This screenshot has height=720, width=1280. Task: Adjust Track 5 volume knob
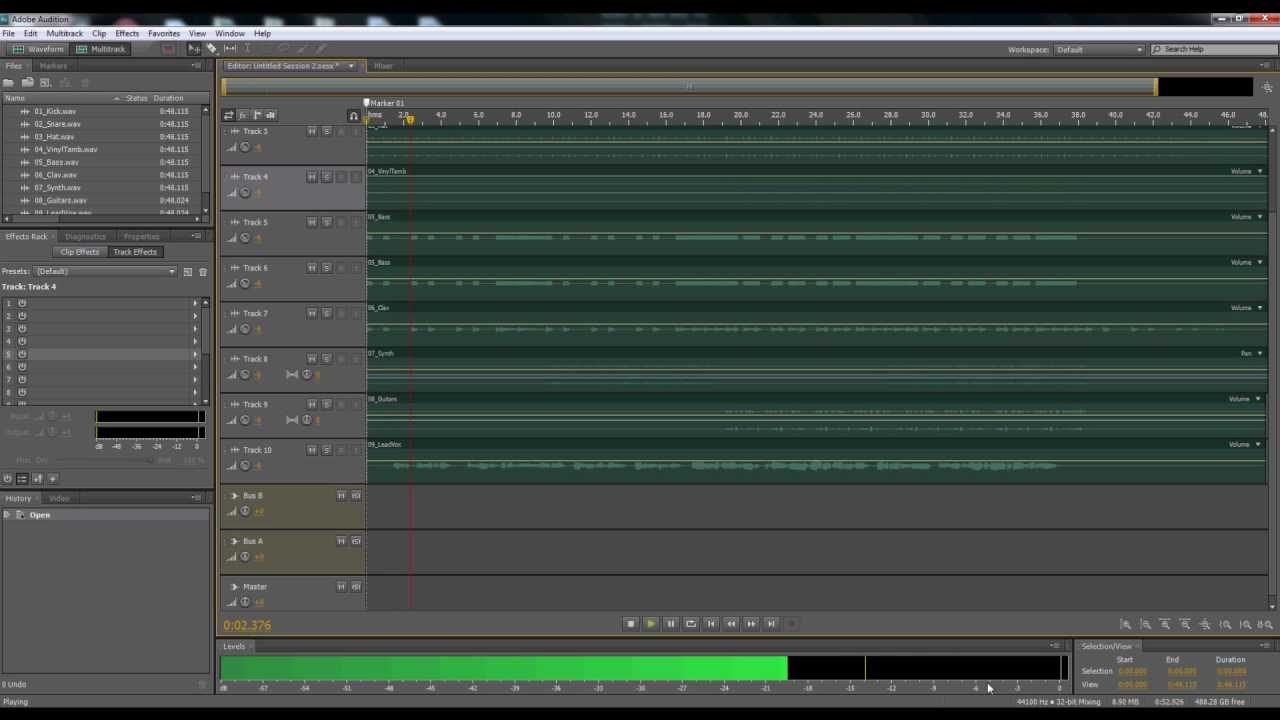coord(245,238)
